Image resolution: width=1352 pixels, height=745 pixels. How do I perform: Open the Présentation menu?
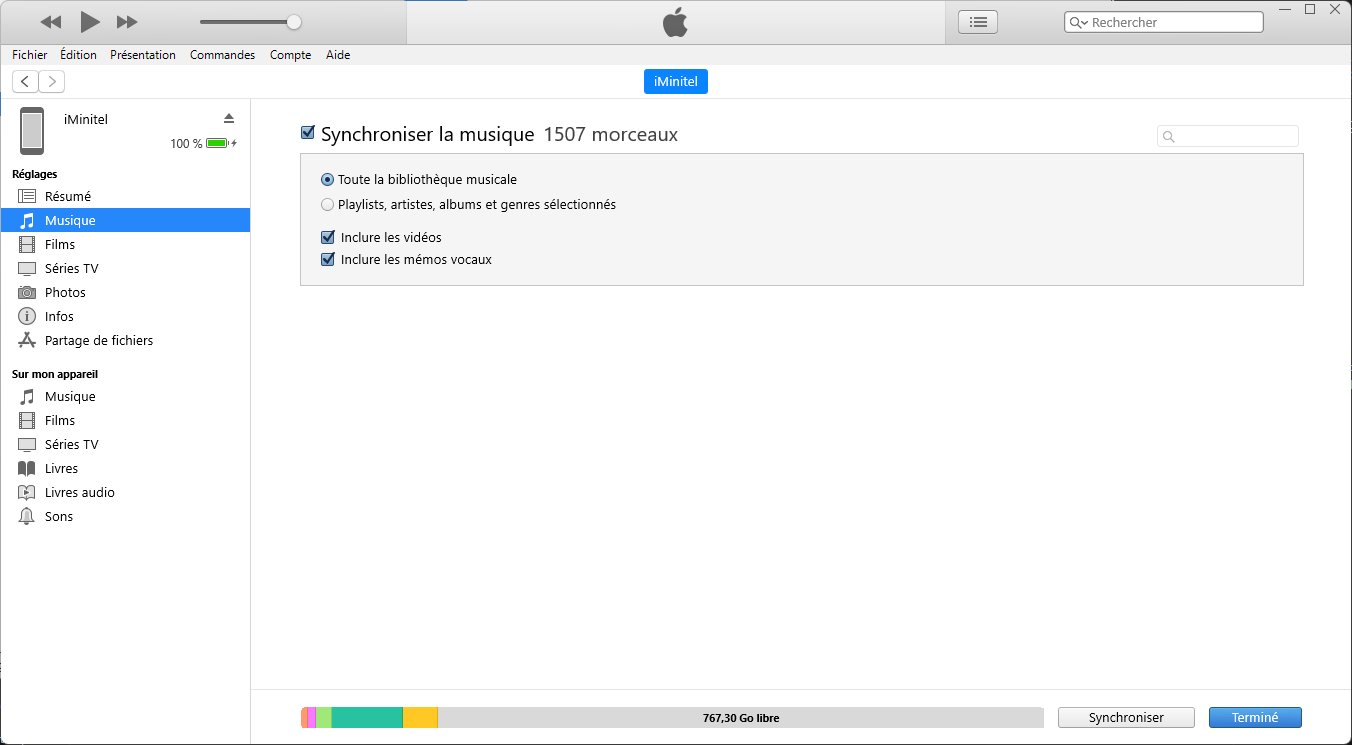click(143, 55)
